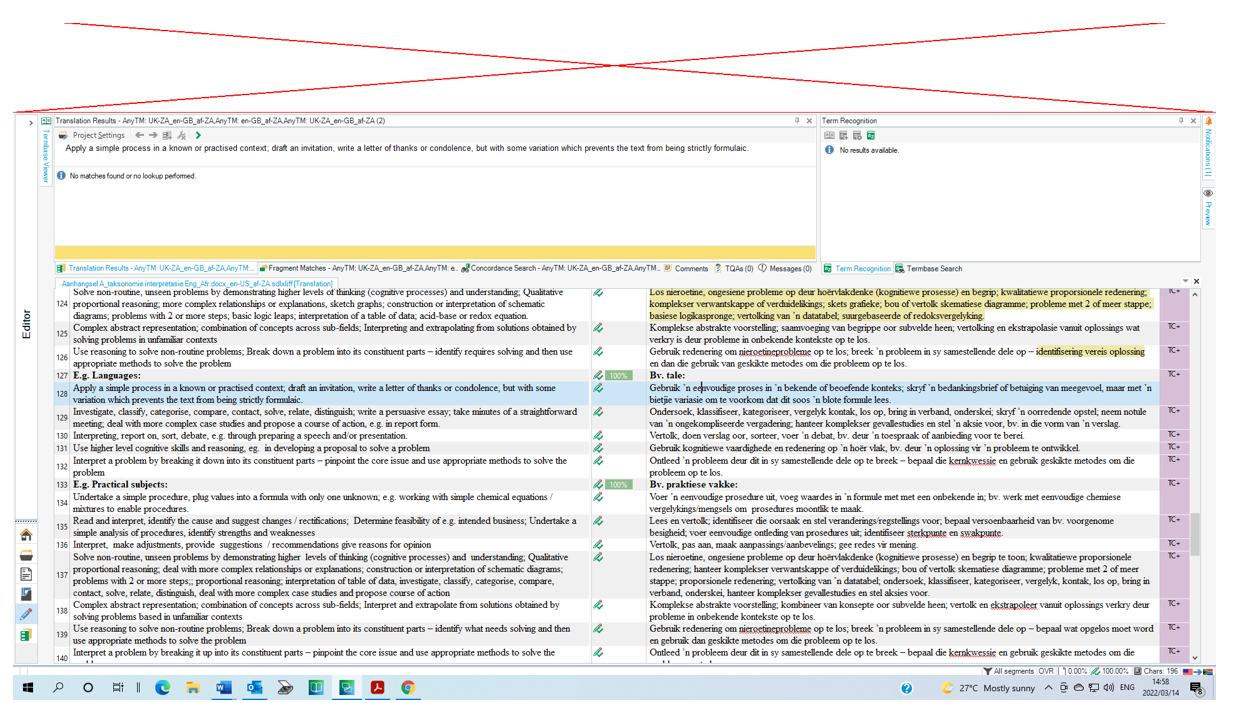Place cursor in segment 128 target text
1233x703 pixels.
coord(901,393)
